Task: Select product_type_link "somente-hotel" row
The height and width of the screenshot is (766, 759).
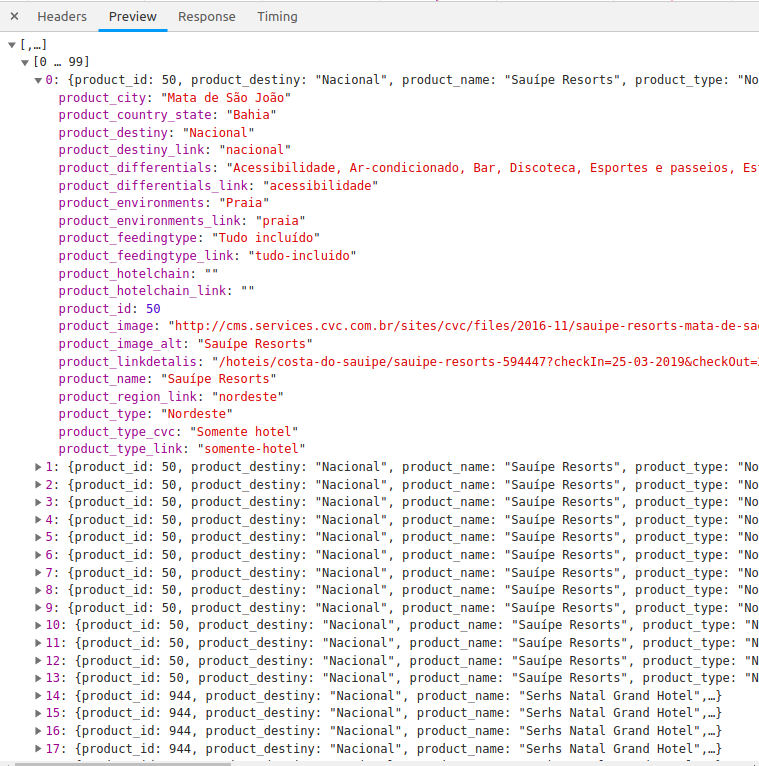Action: click(x=182, y=449)
